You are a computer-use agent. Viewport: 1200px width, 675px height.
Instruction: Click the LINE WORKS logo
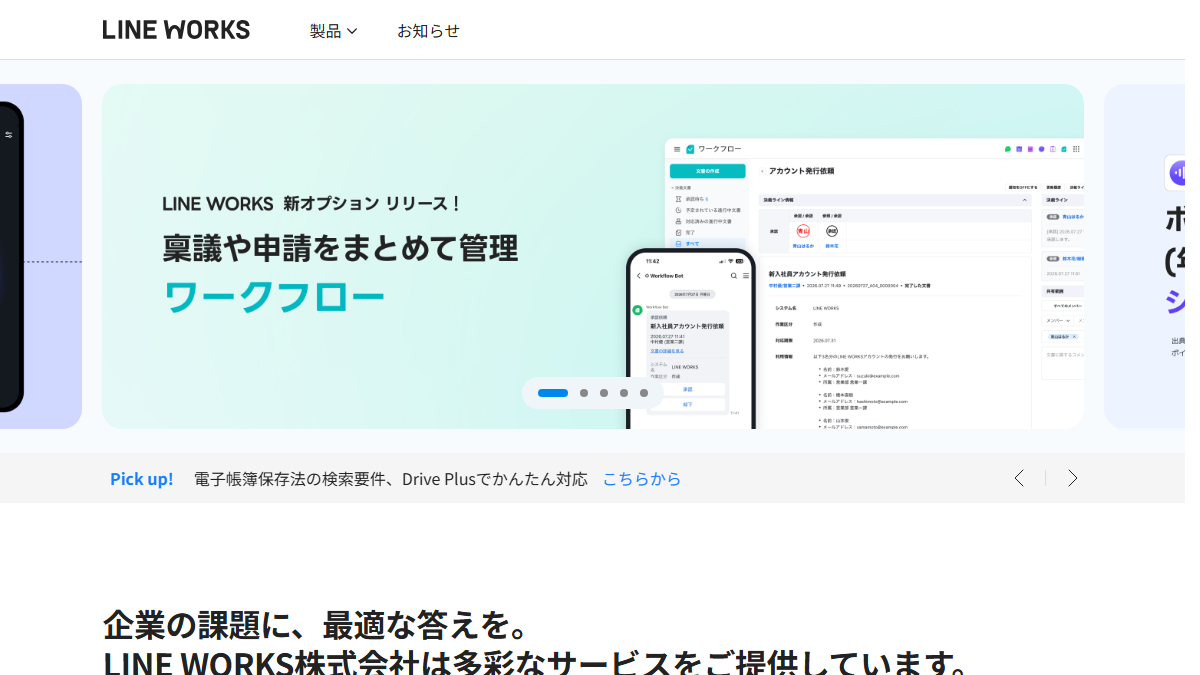point(176,30)
